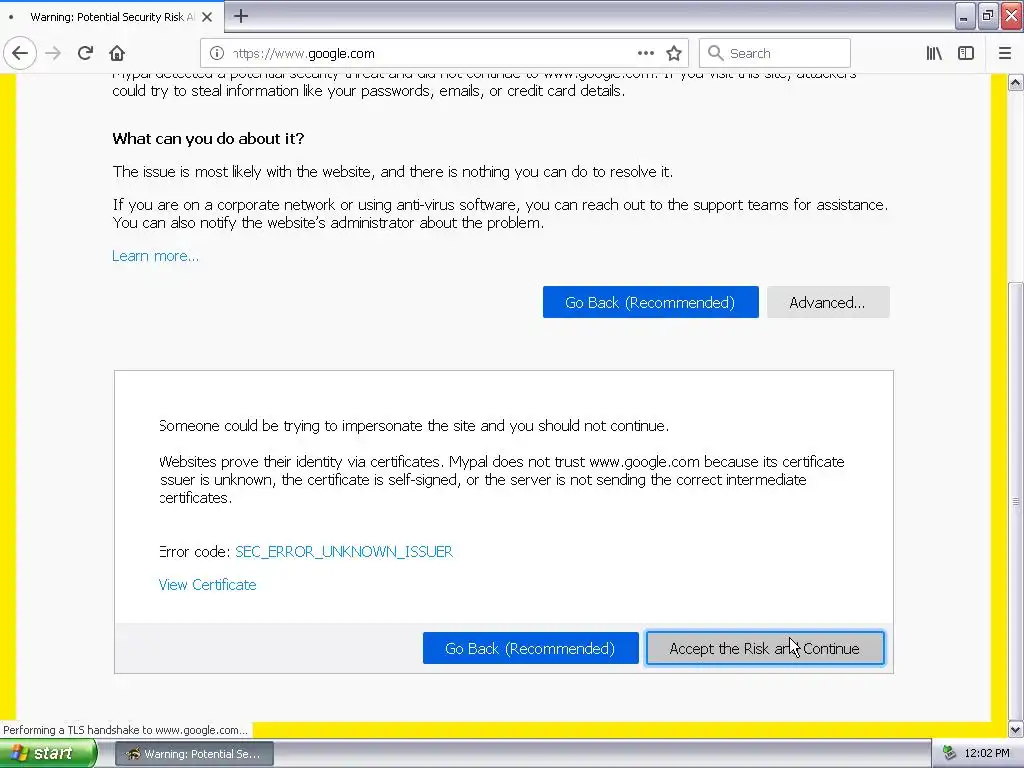Image resolution: width=1024 pixels, height=768 pixels.
Task: Restore down the browser window
Action: coord(987,16)
